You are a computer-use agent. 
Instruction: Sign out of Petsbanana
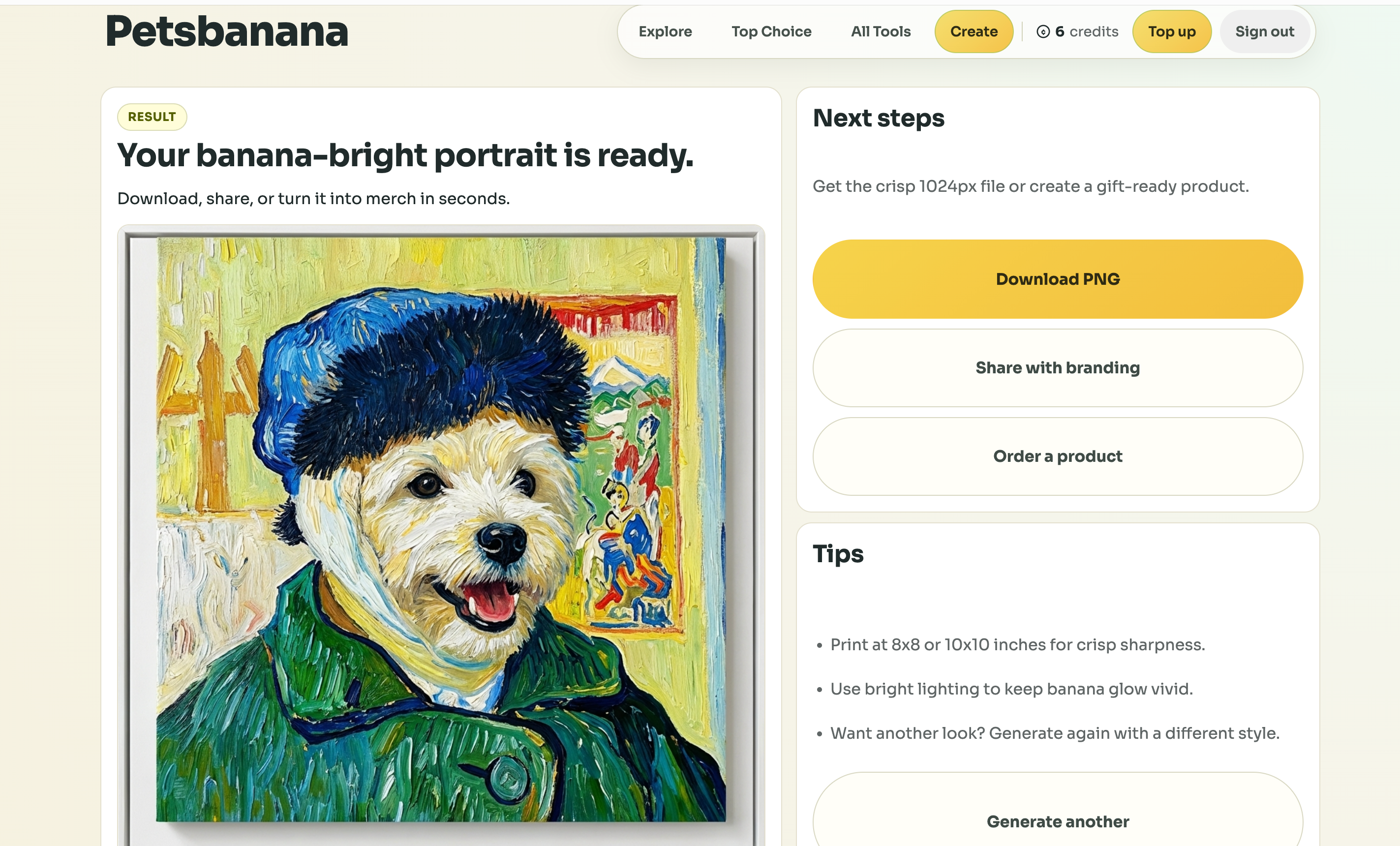pos(1265,32)
